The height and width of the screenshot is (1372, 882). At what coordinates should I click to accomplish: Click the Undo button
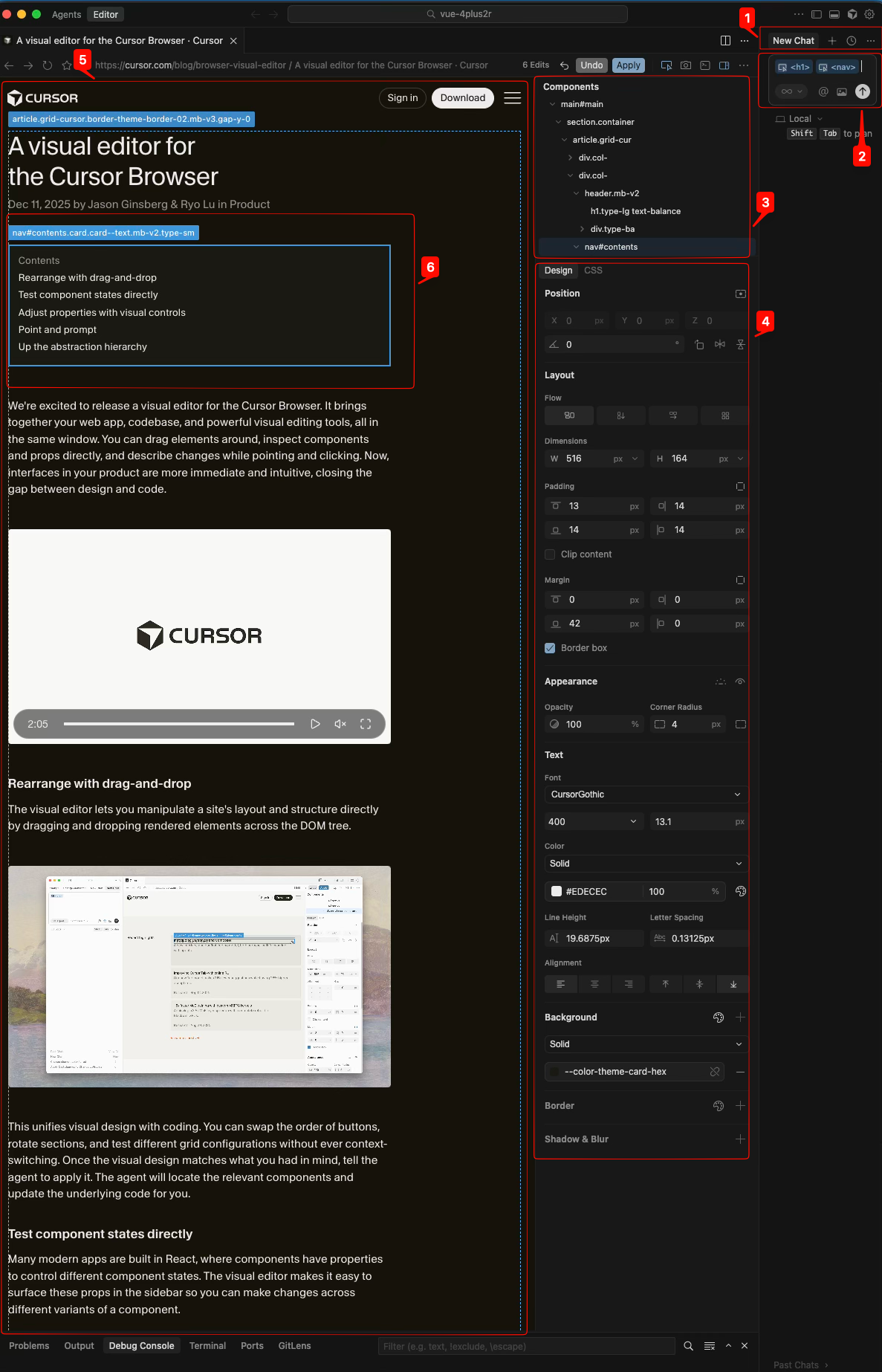[591, 65]
